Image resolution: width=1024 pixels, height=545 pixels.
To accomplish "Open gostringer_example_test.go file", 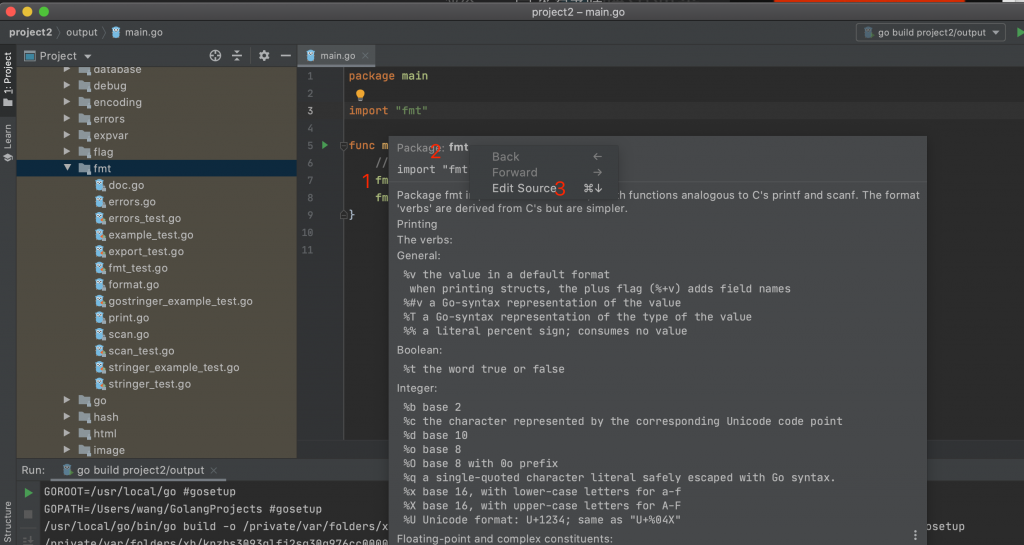I will point(180,301).
